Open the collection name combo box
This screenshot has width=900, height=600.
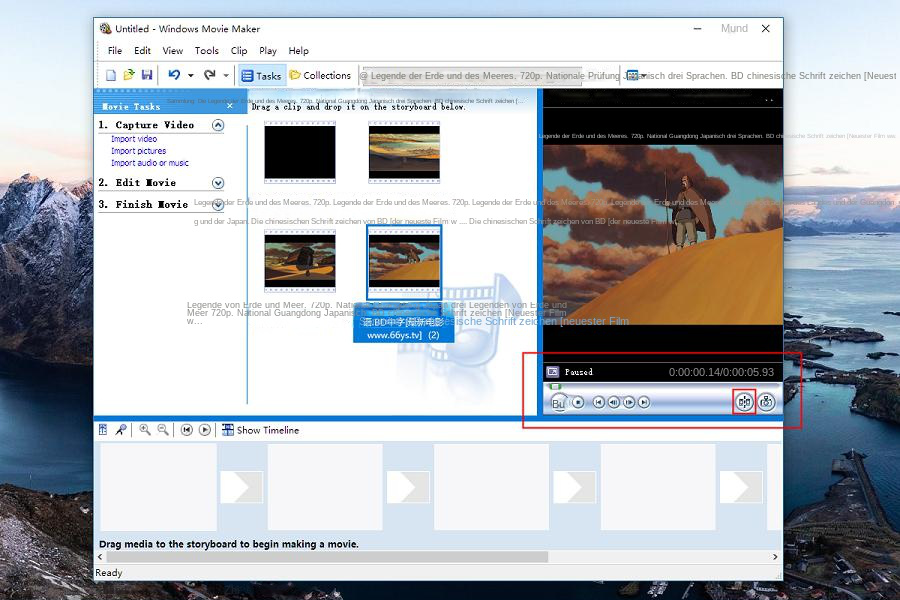472,76
